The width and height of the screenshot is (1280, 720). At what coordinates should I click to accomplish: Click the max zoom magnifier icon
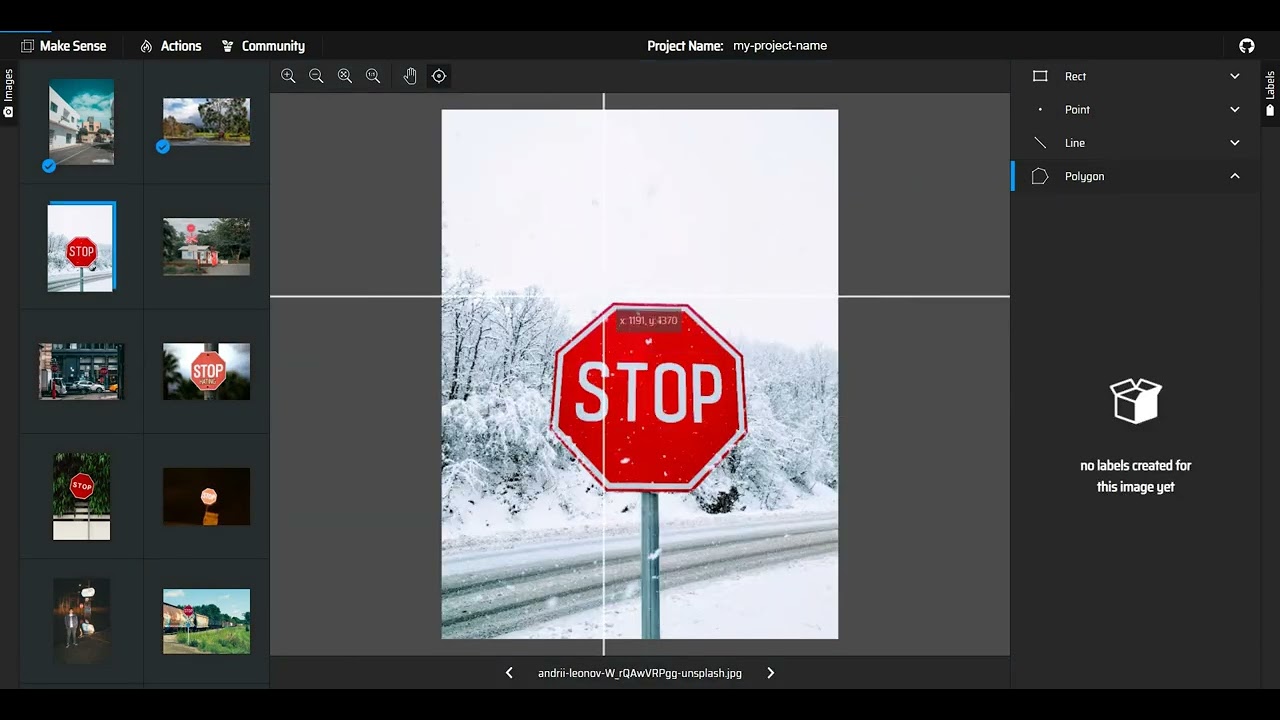click(x=373, y=76)
